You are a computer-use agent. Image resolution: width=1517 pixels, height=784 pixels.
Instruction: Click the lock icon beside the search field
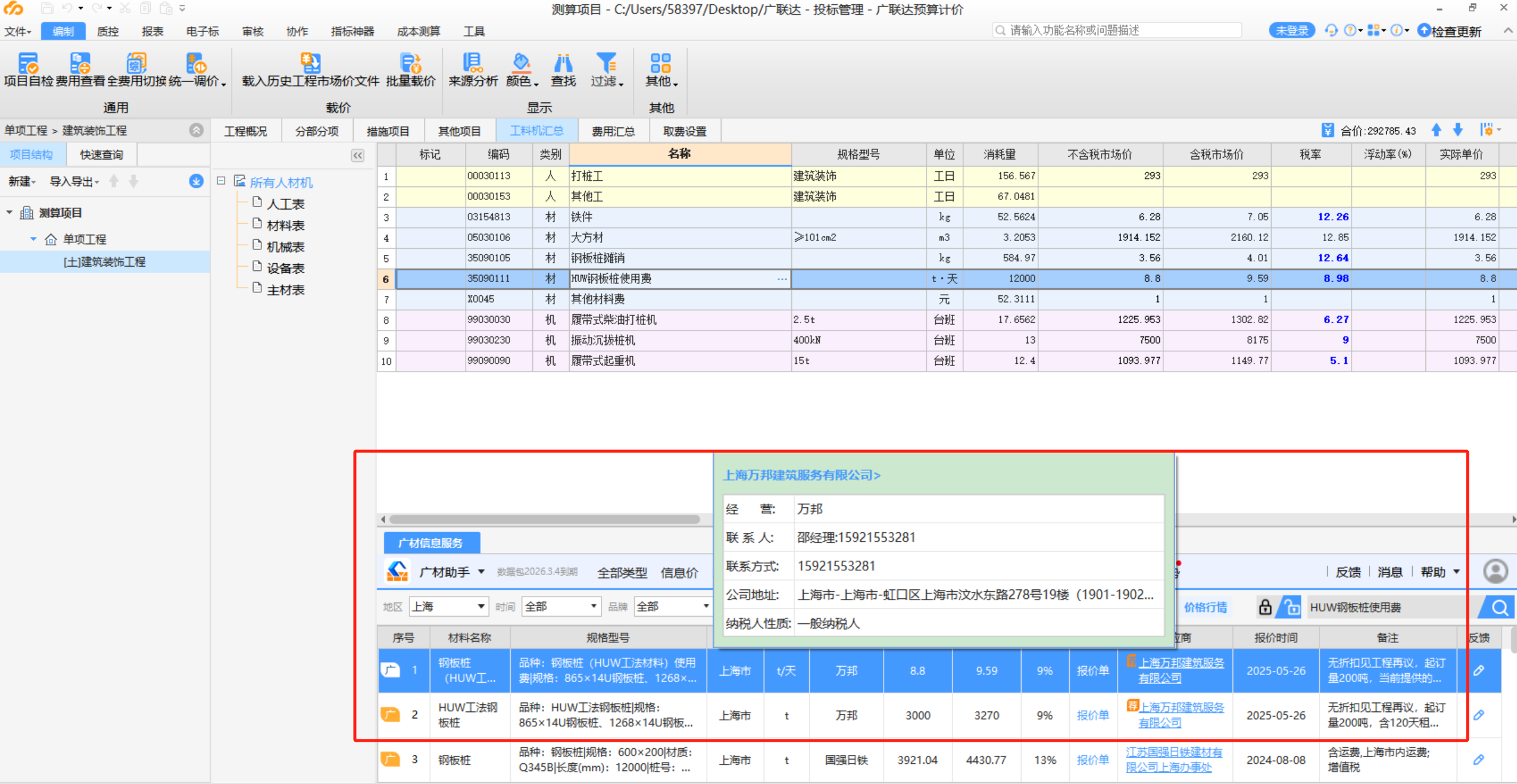[x=1265, y=607]
